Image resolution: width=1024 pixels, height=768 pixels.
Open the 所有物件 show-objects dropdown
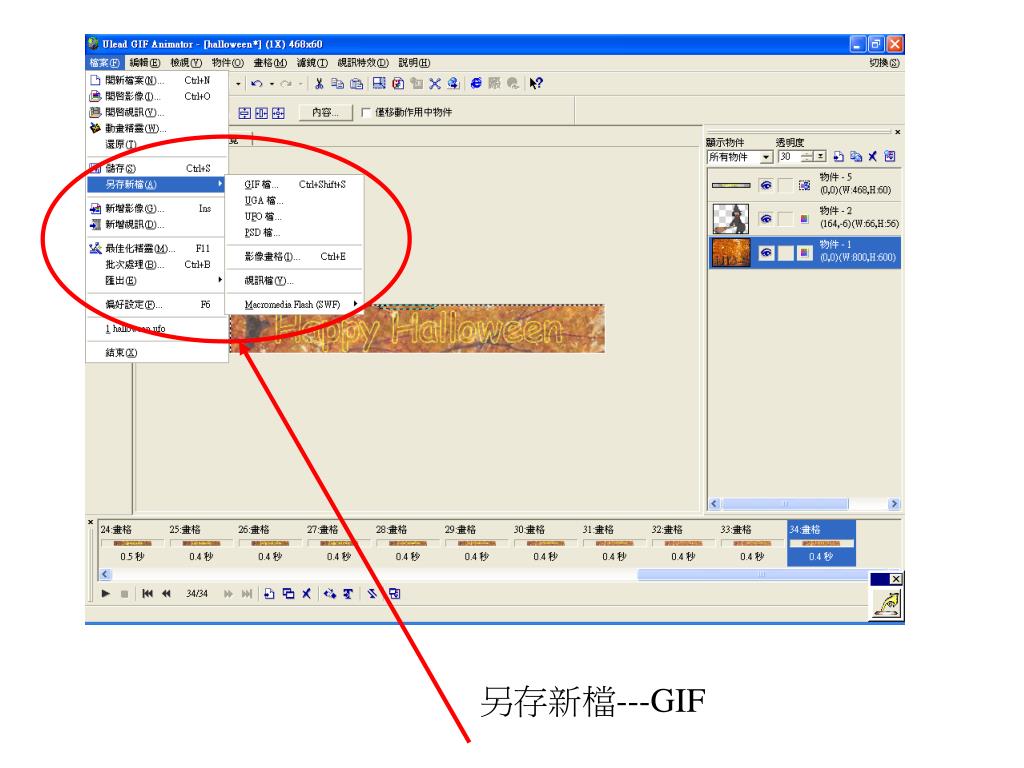tap(766, 157)
